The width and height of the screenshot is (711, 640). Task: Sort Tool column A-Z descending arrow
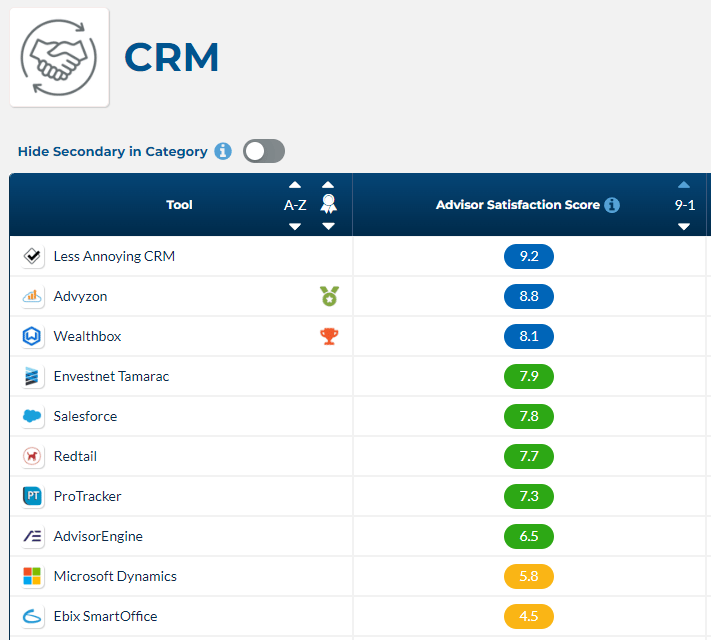tap(295, 226)
